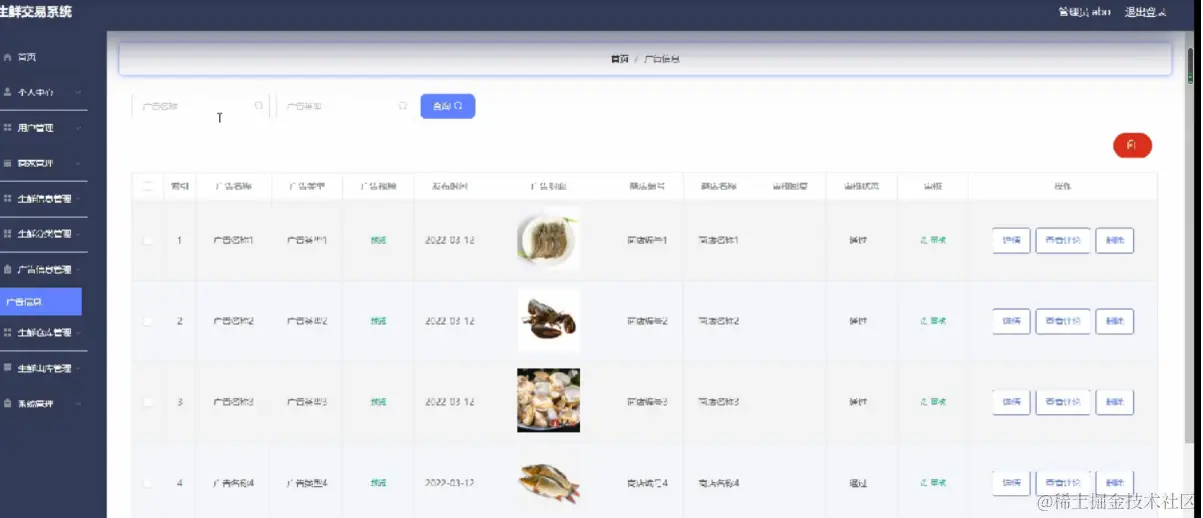Click the green video link in row 4
Screen dimensions: 1203x518
point(378,483)
